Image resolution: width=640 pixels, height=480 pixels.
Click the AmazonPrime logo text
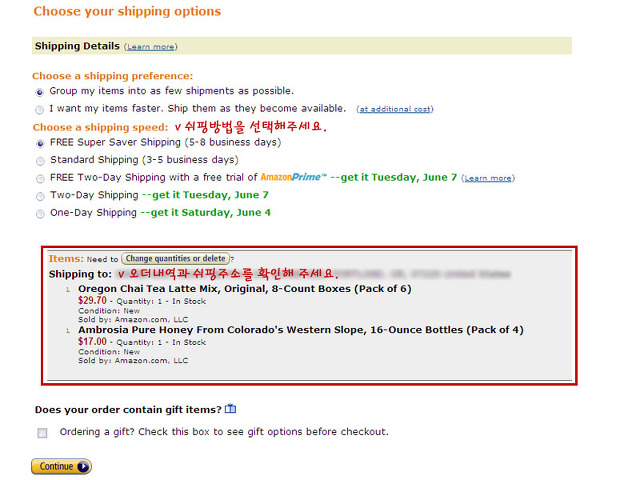click(293, 177)
